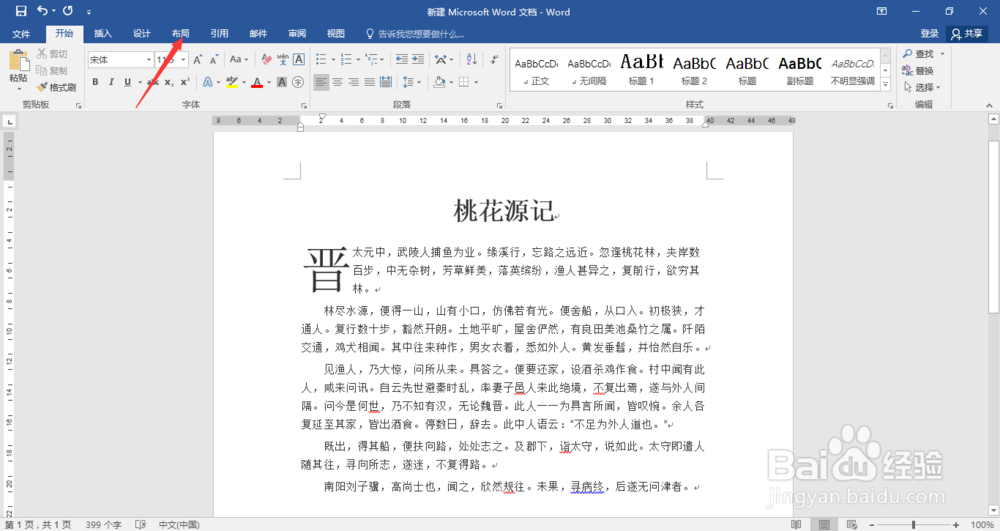The height and width of the screenshot is (531, 1000).
Task: Clear all formatting with the eraser icon
Action: click(266, 59)
